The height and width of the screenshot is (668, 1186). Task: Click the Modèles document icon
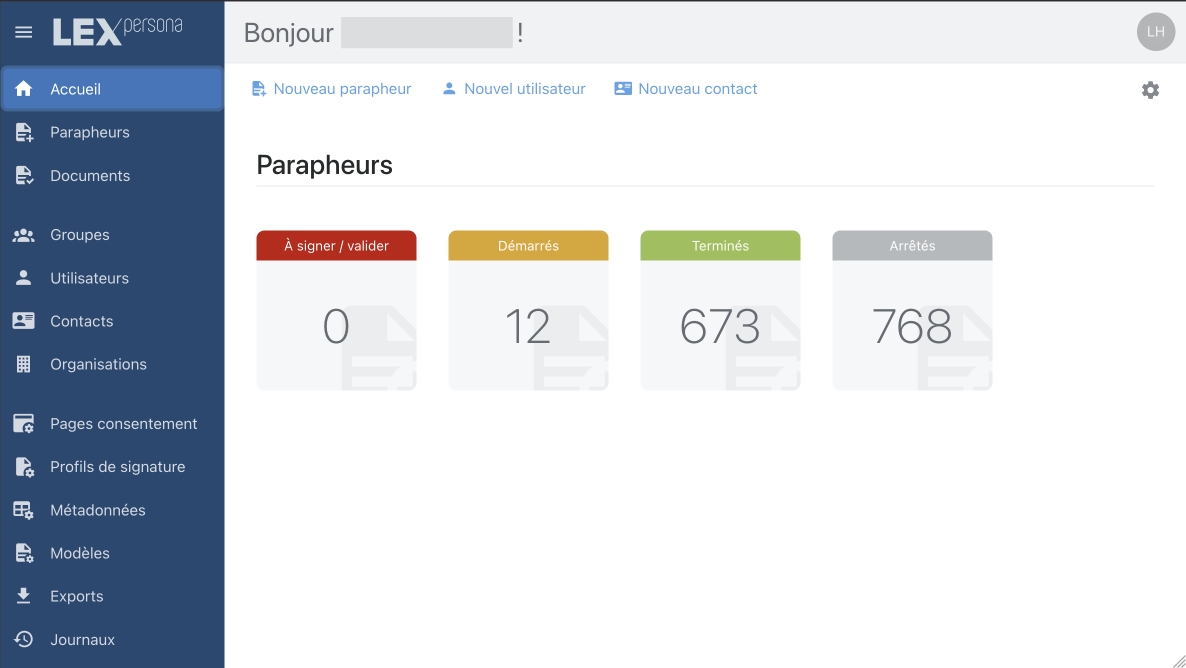click(x=24, y=553)
